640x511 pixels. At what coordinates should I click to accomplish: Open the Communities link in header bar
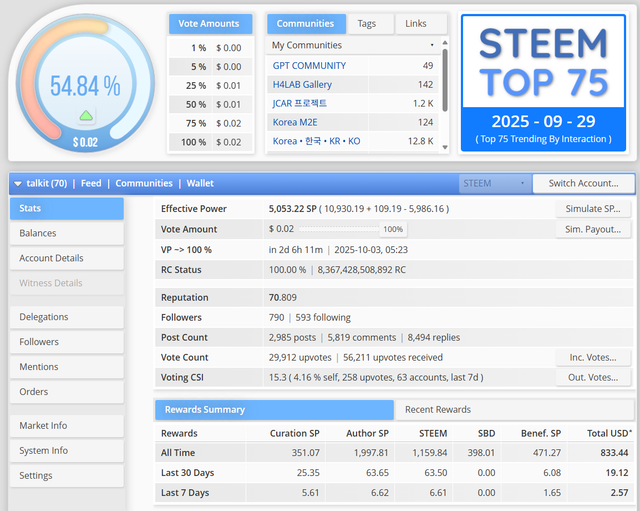coord(144,184)
